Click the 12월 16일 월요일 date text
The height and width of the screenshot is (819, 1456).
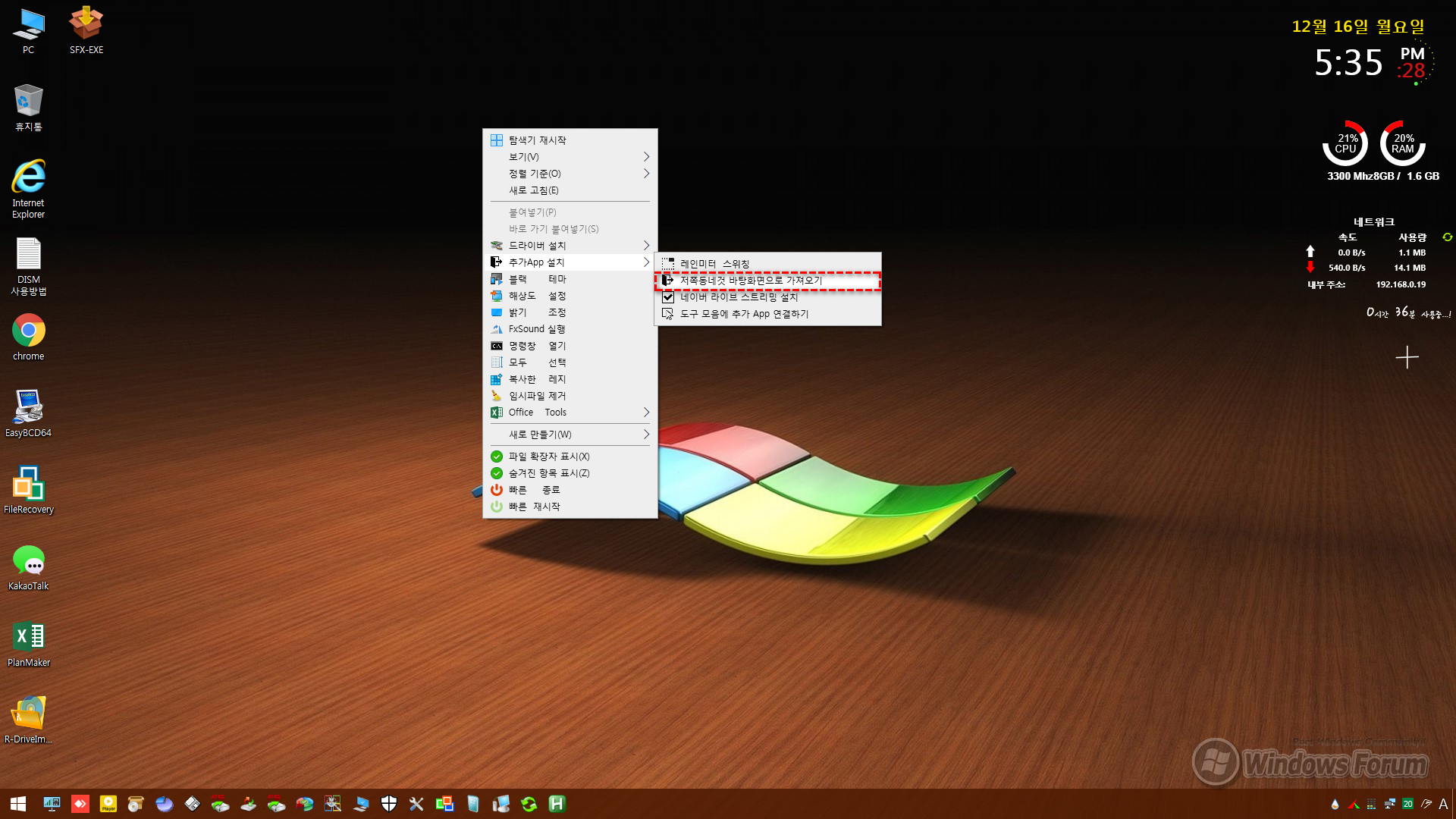(1358, 27)
